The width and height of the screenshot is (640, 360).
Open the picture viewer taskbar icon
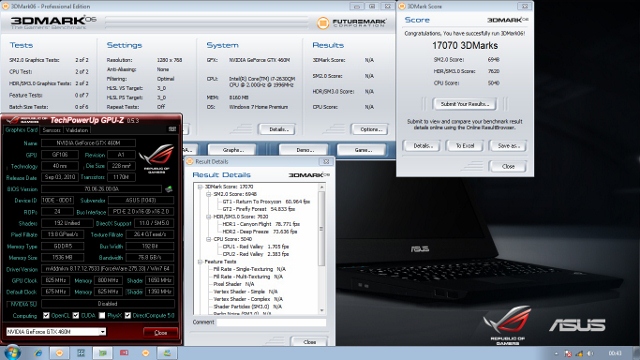point(167,353)
